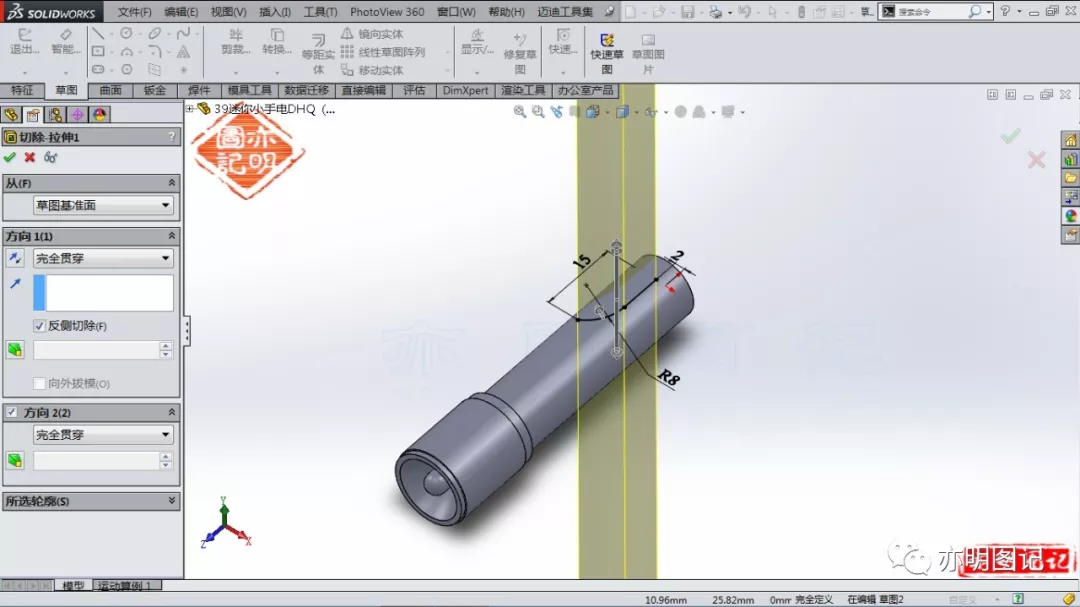
Task: Expand the 39迷你小手电DHQ flyout tree
Action: click(x=189, y=109)
